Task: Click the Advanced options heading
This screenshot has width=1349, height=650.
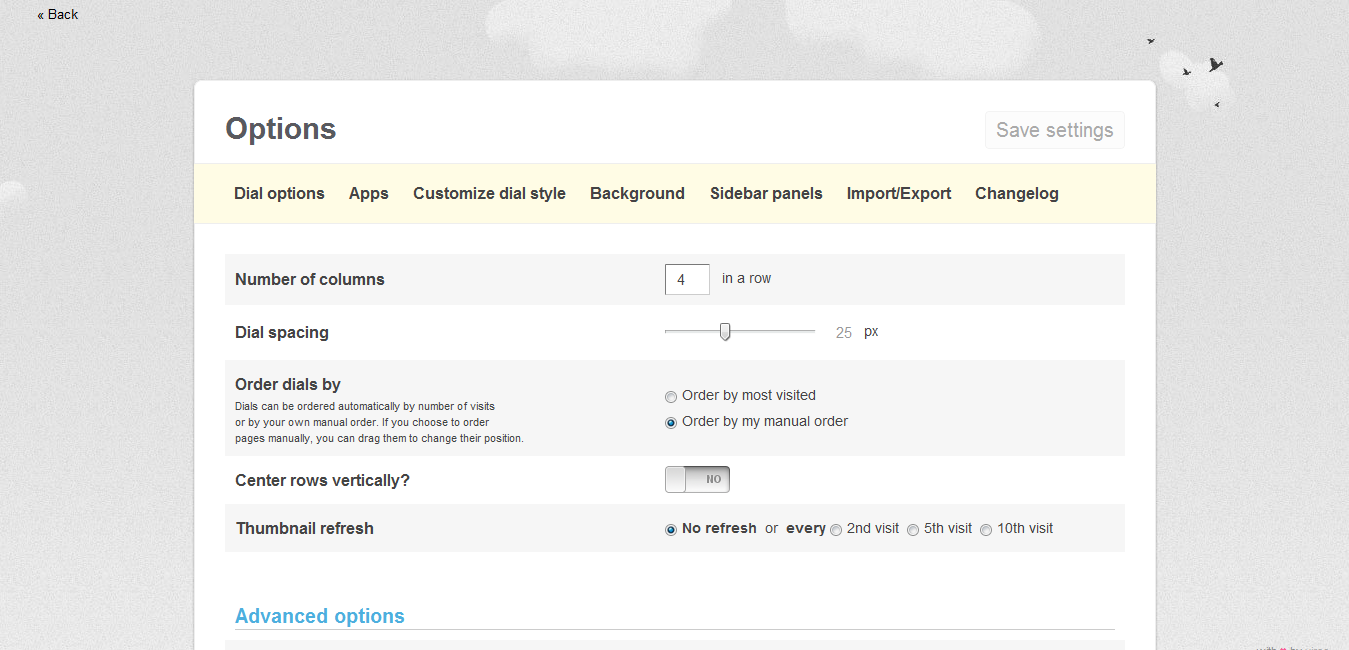Action: (x=319, y=616)
